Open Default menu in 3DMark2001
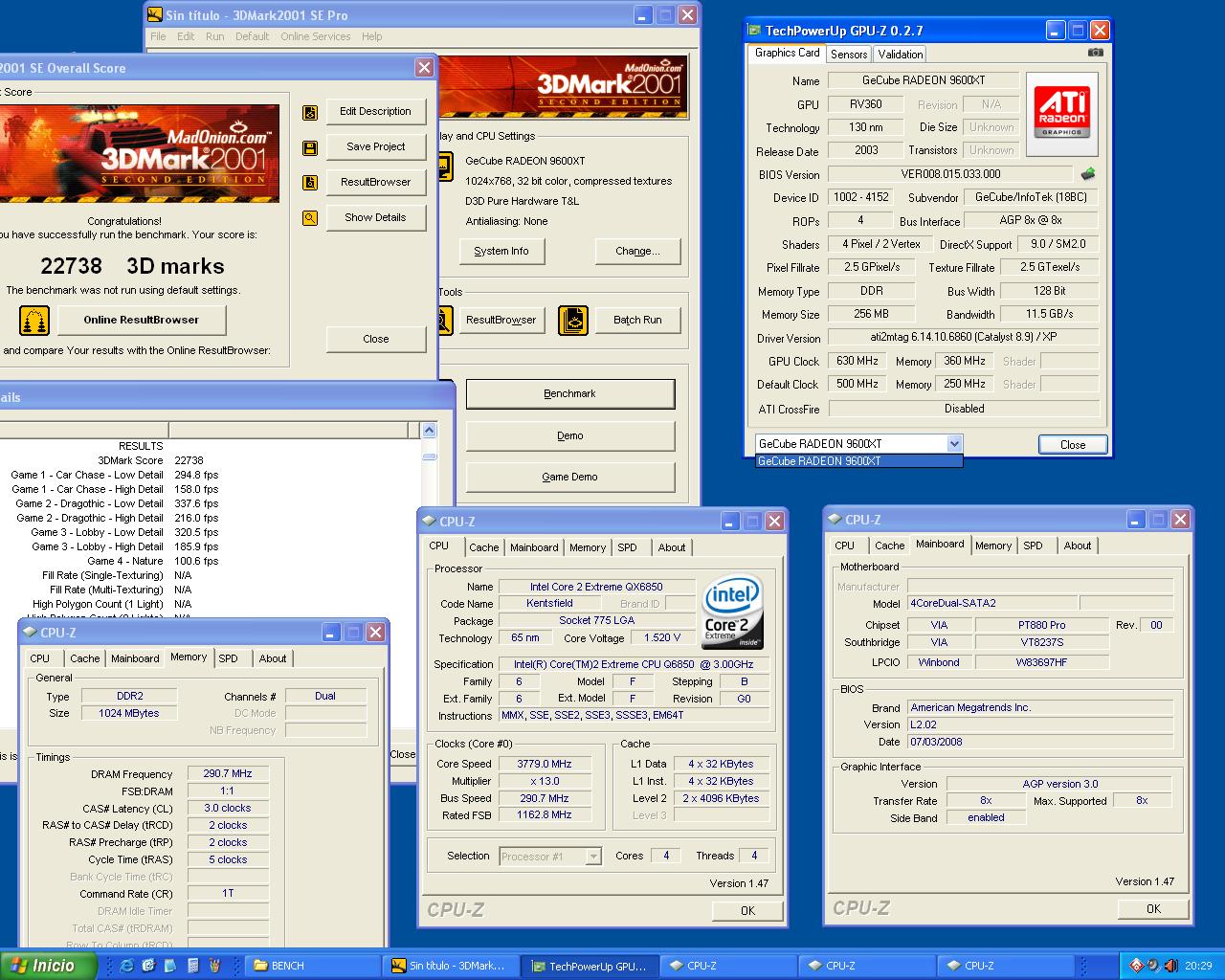The width and height of the screenshot is (1225, 980). pyautogui.click(x=252, y=36)
